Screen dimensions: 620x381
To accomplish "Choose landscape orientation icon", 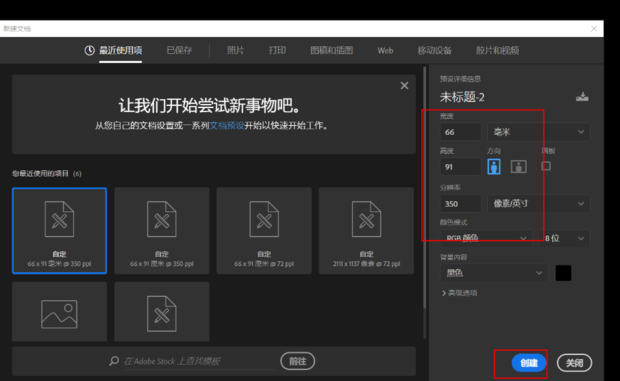I will pyautogui.click(x=518, y=166).
